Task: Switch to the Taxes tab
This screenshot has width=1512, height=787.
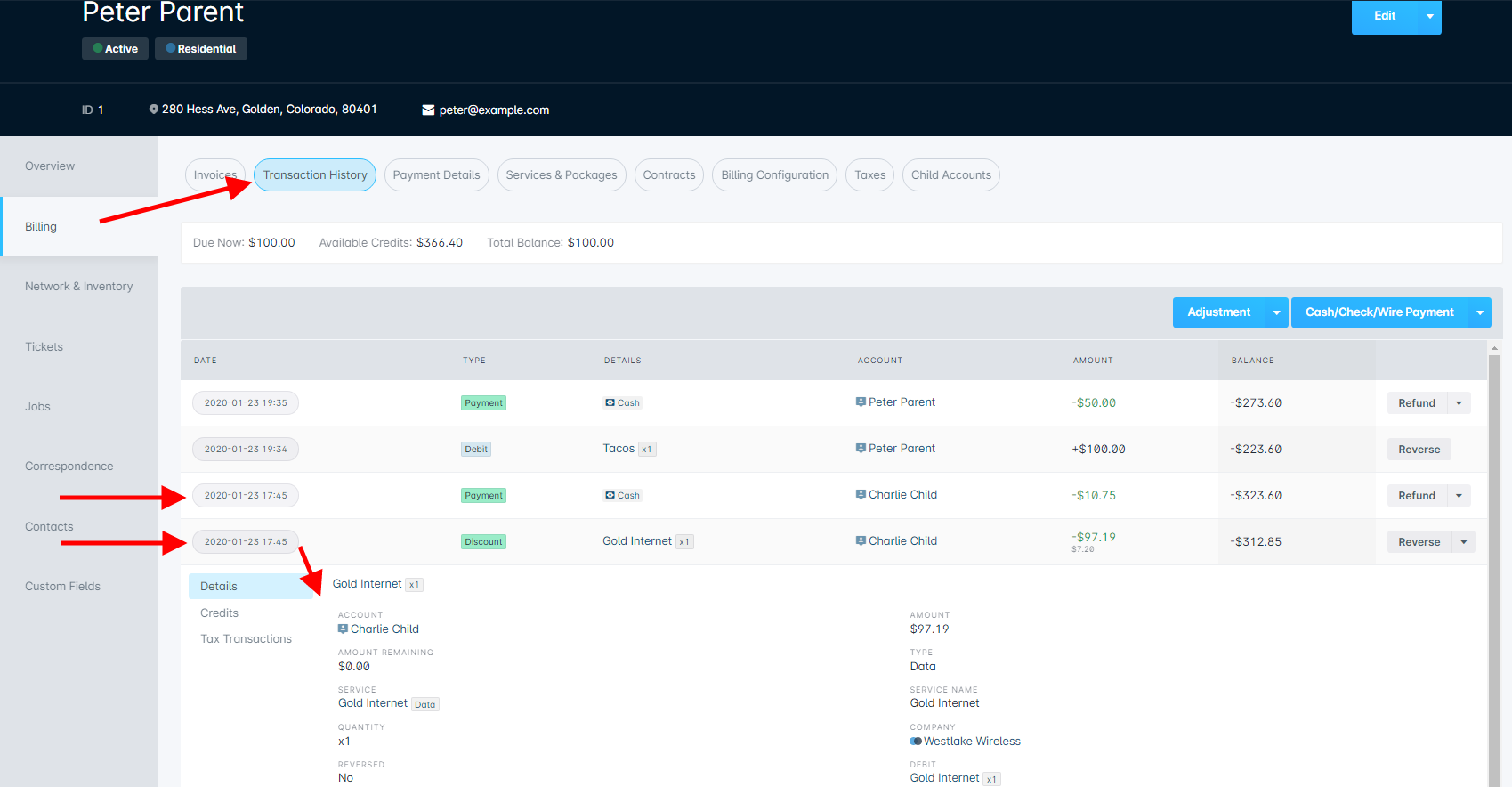Action: click(869, 175)
